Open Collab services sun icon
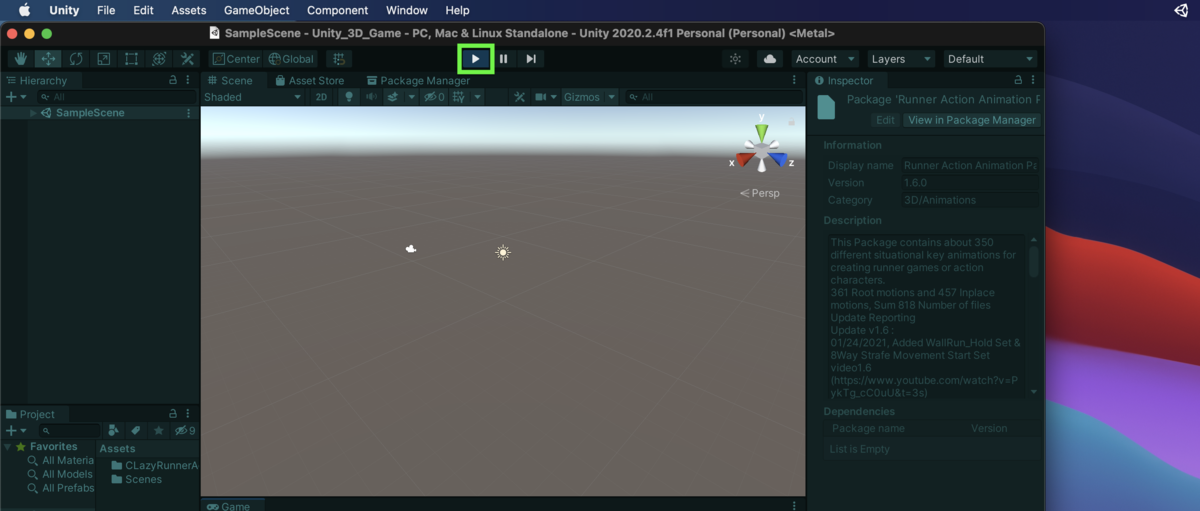Screen dimensions: 1200x511 point(735,59)
